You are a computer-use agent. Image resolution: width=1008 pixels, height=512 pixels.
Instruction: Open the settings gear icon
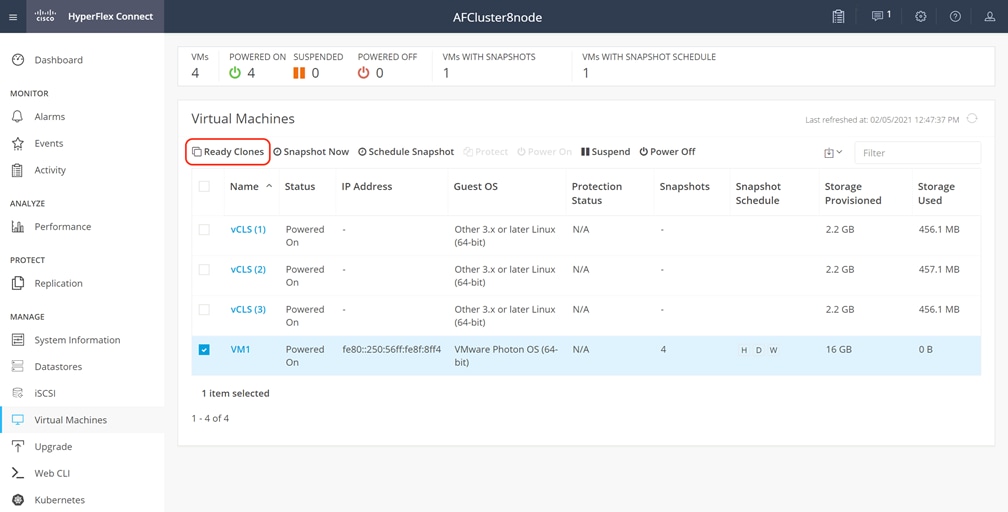pyautogui.click(x=921, y=17)
